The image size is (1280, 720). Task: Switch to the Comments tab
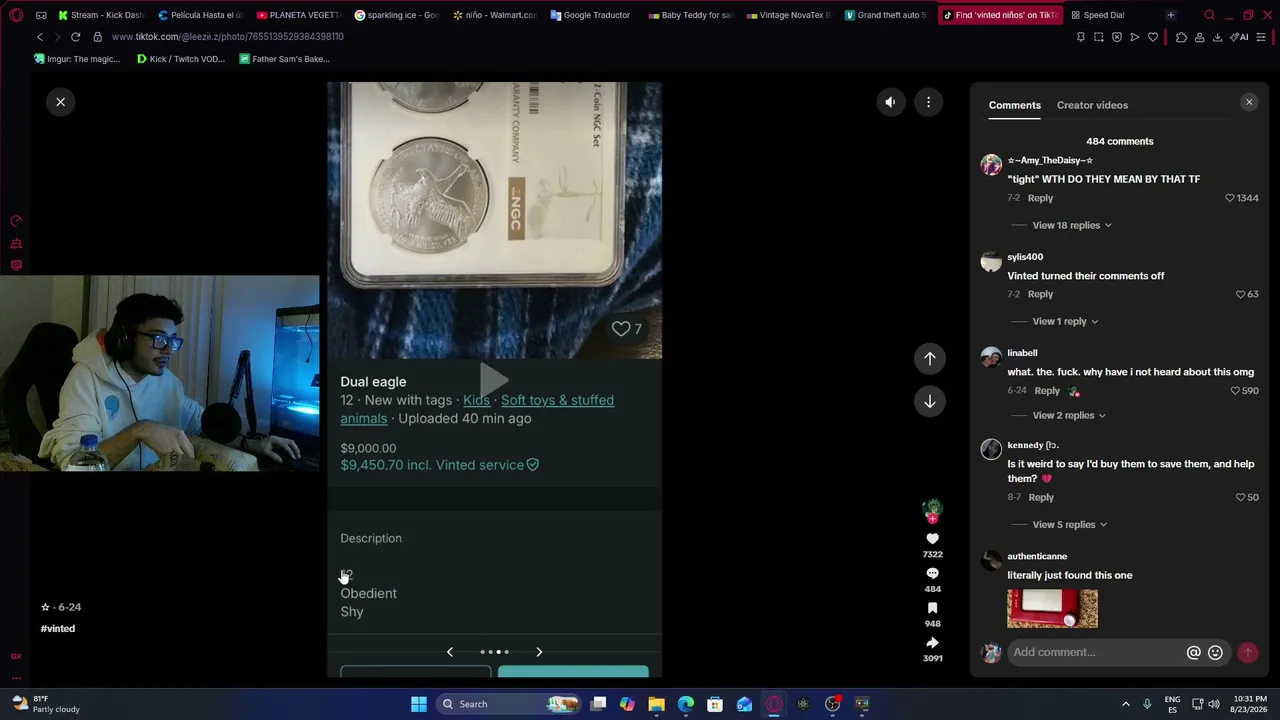1014,105
